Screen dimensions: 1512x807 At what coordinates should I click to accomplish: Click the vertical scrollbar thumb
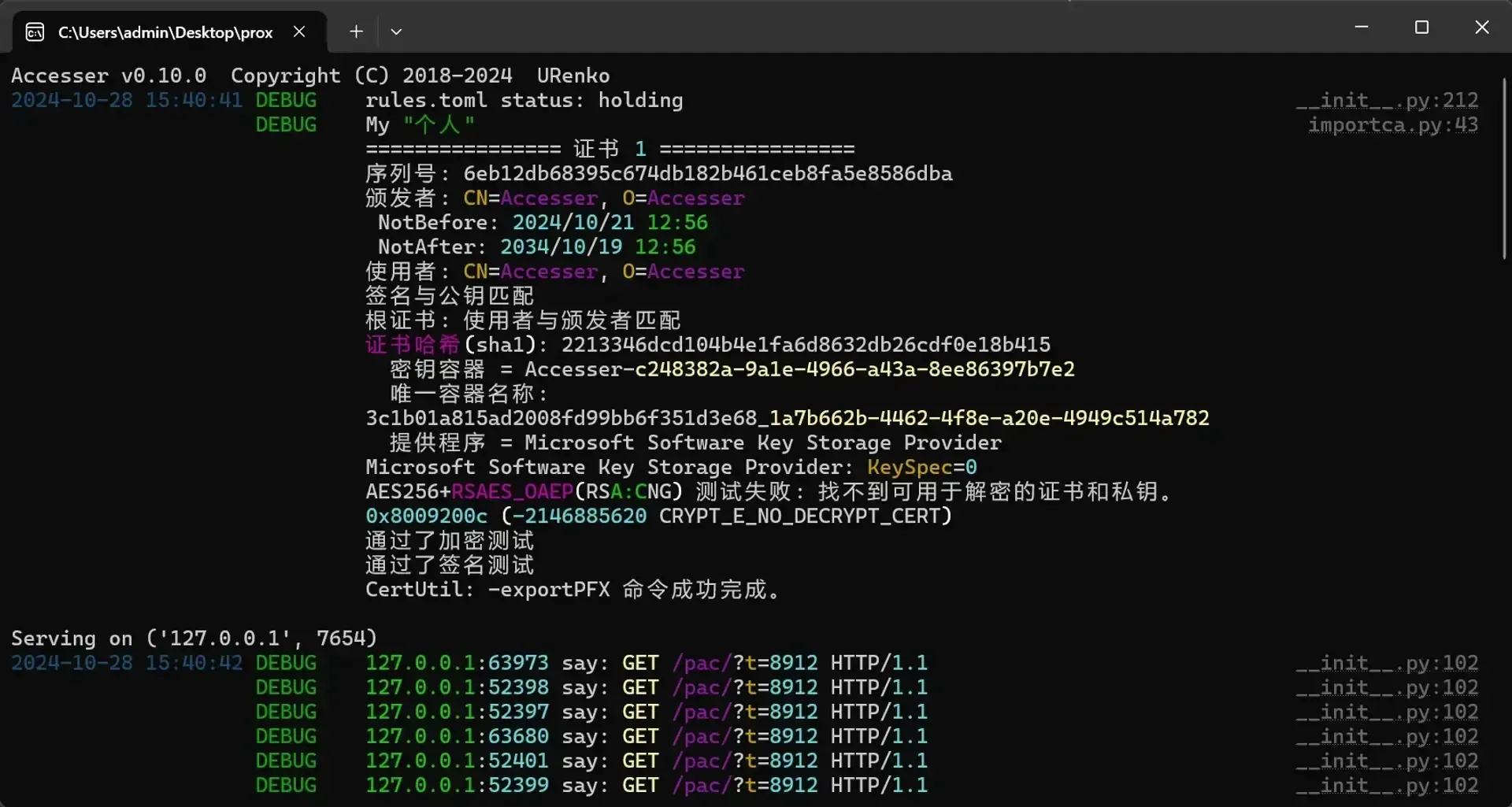1503,168
